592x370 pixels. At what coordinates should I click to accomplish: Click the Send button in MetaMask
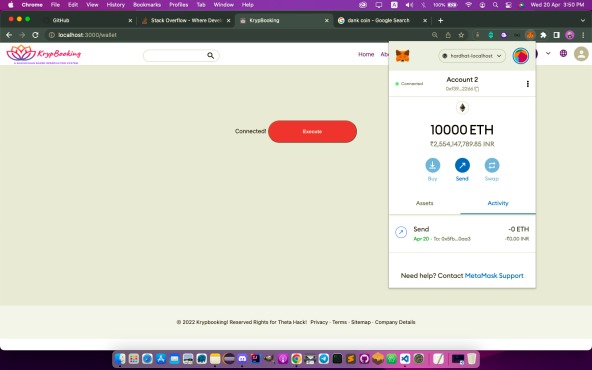(x=462, y=170)
